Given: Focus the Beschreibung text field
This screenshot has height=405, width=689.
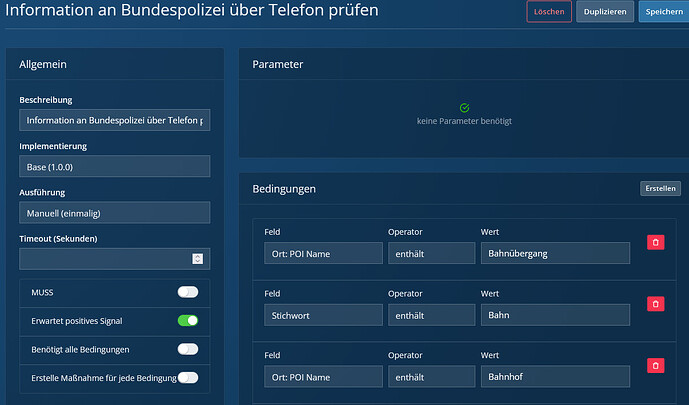Looking at the screenshot, I should click(x=115, y=120).
